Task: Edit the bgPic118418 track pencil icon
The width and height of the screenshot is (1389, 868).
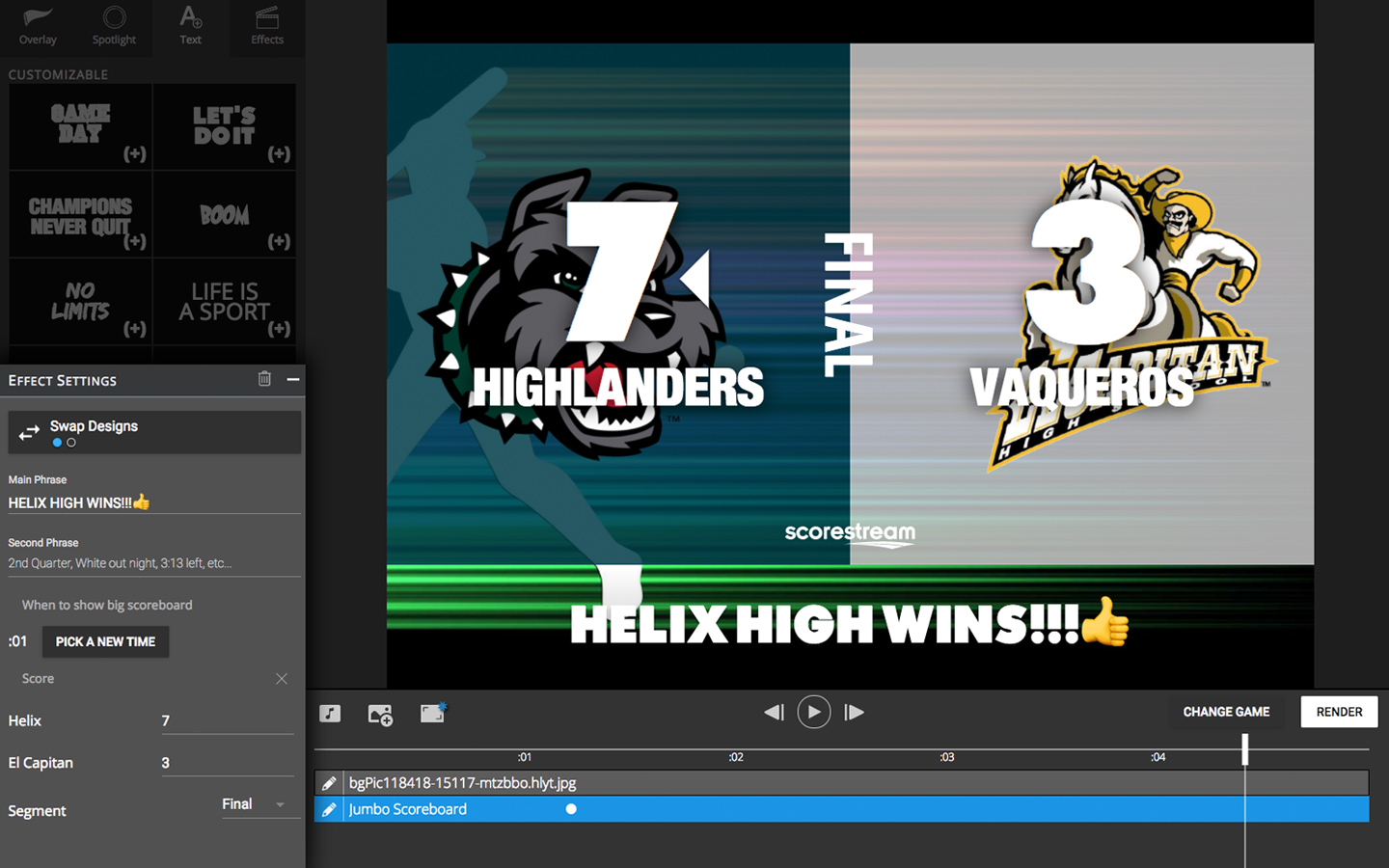Action: (329, 783)
